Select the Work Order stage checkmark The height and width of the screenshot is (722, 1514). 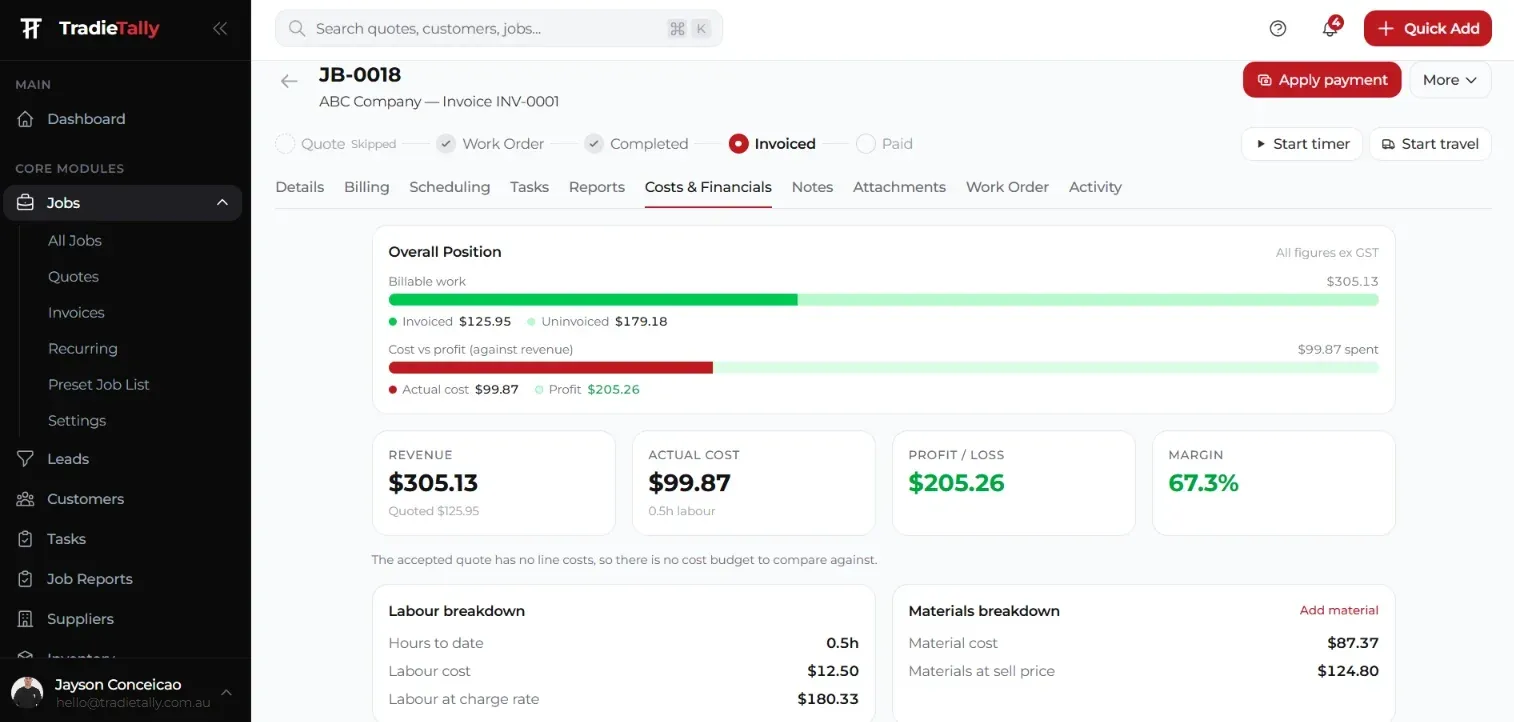coord(446,144)
